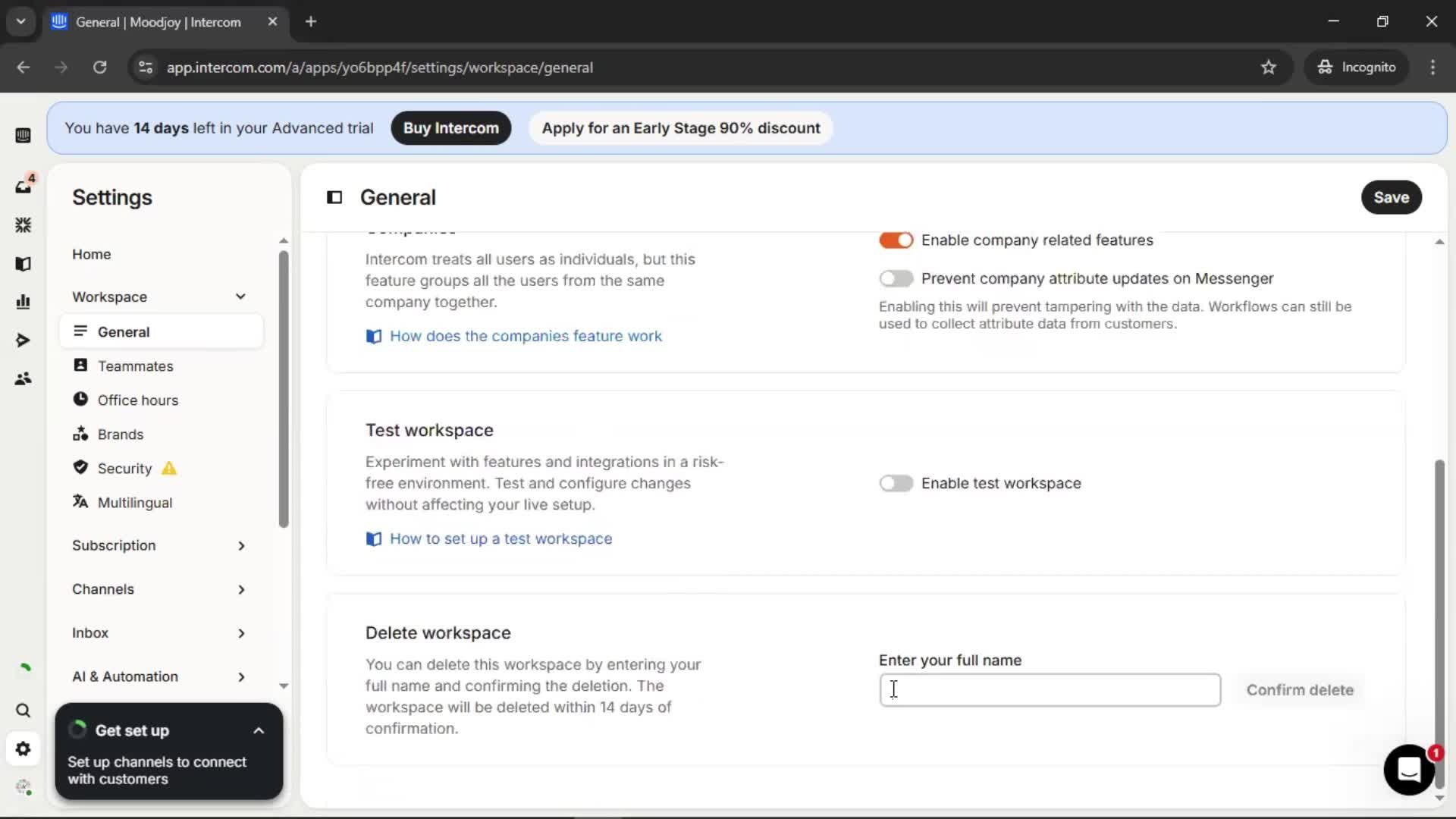Close the General | Moodjoy tab
1456x819 pixels.
tap(272, 22)
